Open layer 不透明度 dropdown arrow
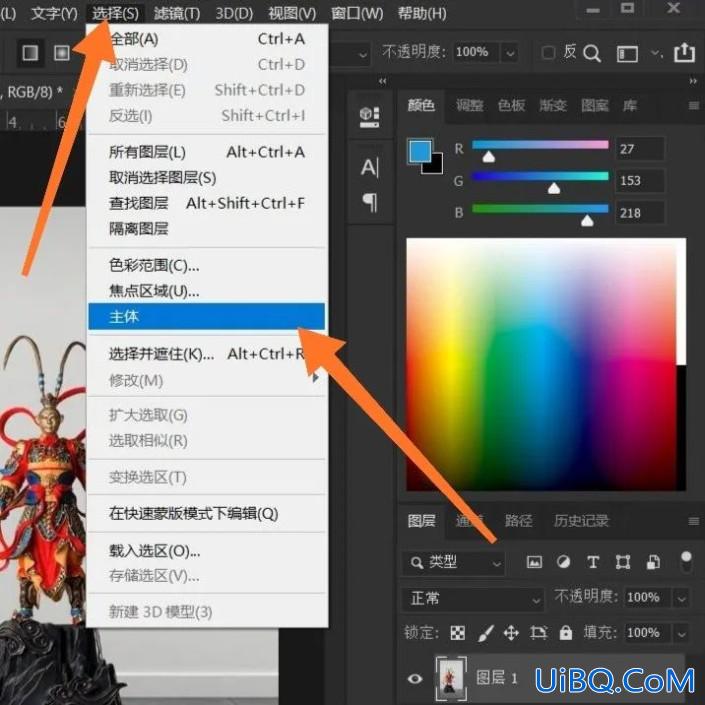705x705 pixels. coord(682,599)
